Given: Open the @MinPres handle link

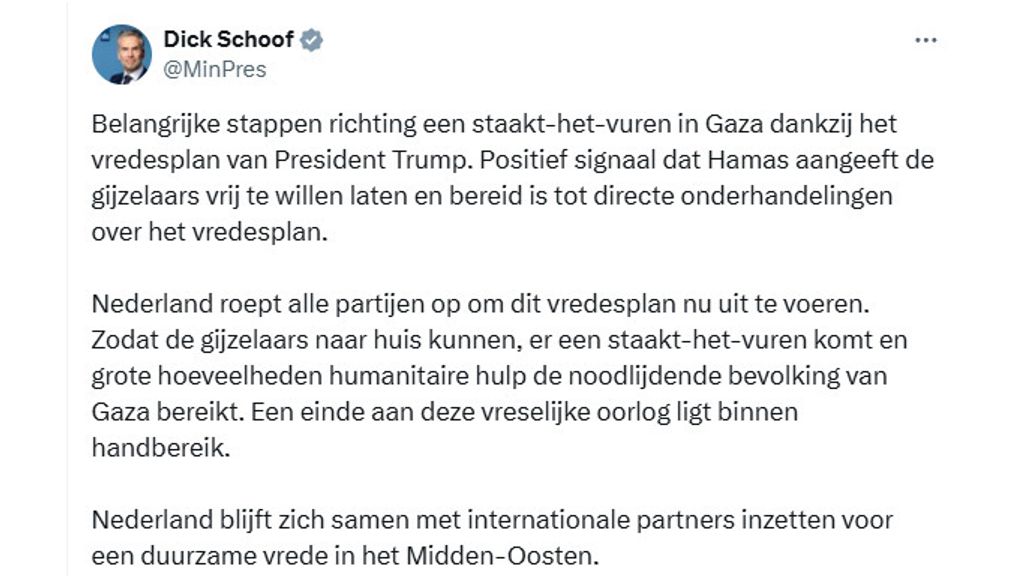Looking at the screenshot, I should click(215, 69).
